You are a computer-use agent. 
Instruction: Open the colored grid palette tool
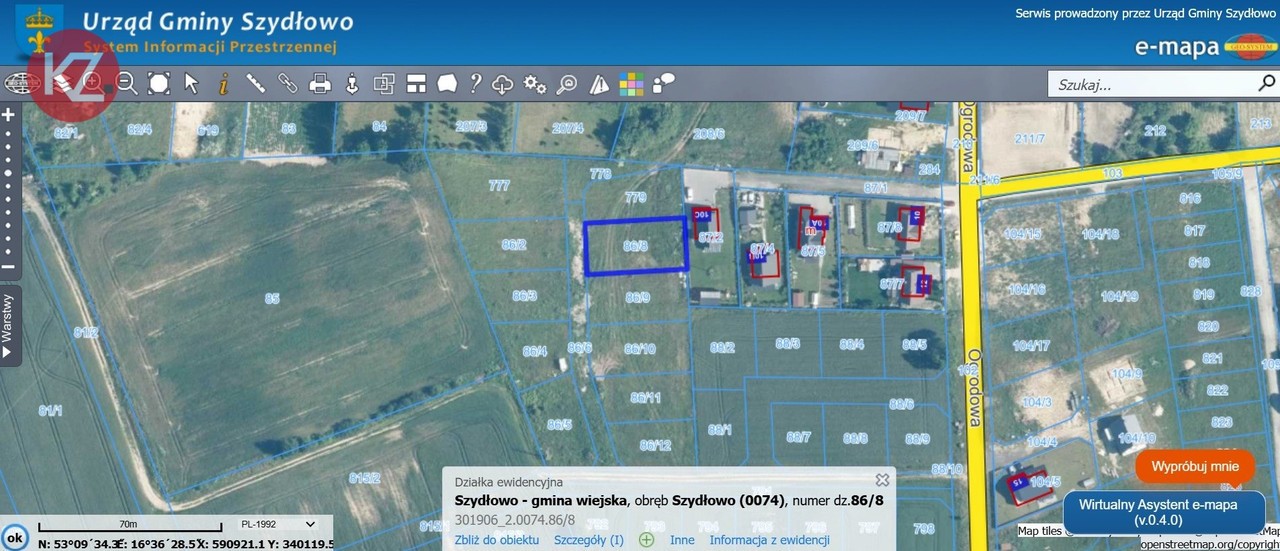tap(631, 84)
